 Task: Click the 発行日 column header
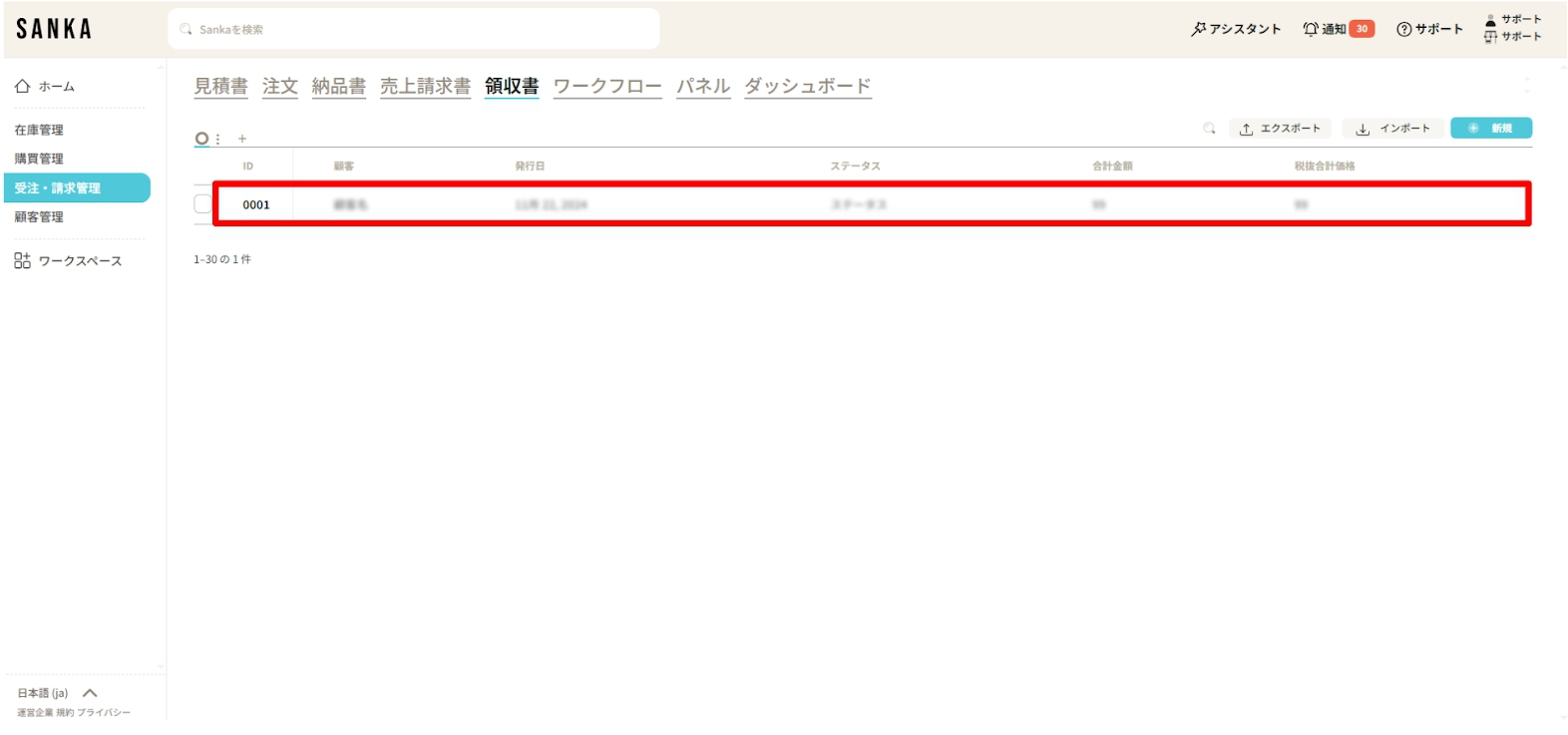[530, 167]
